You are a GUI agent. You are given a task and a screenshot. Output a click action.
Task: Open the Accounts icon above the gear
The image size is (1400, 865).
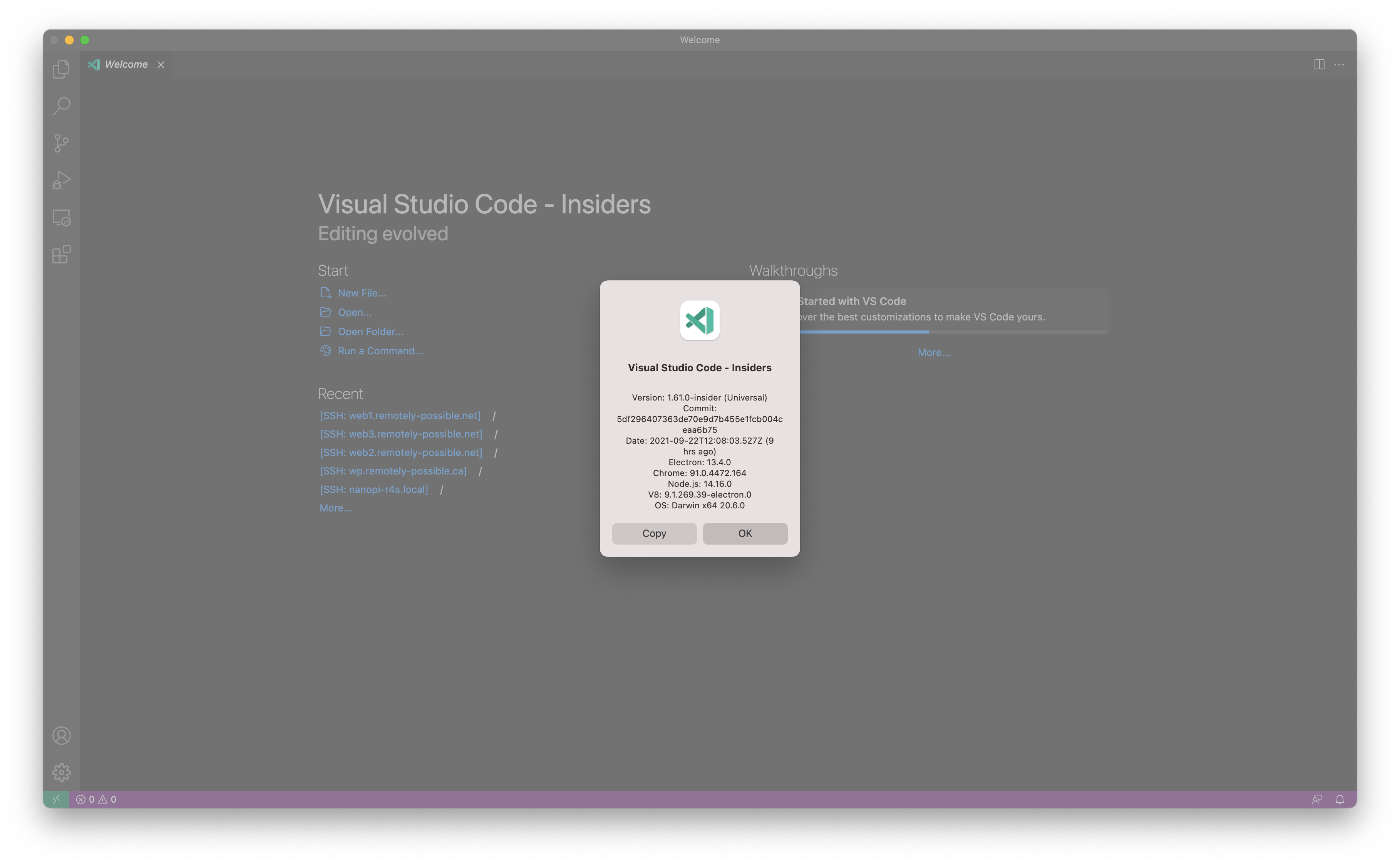pyautogui.click(x=61, y=736)
